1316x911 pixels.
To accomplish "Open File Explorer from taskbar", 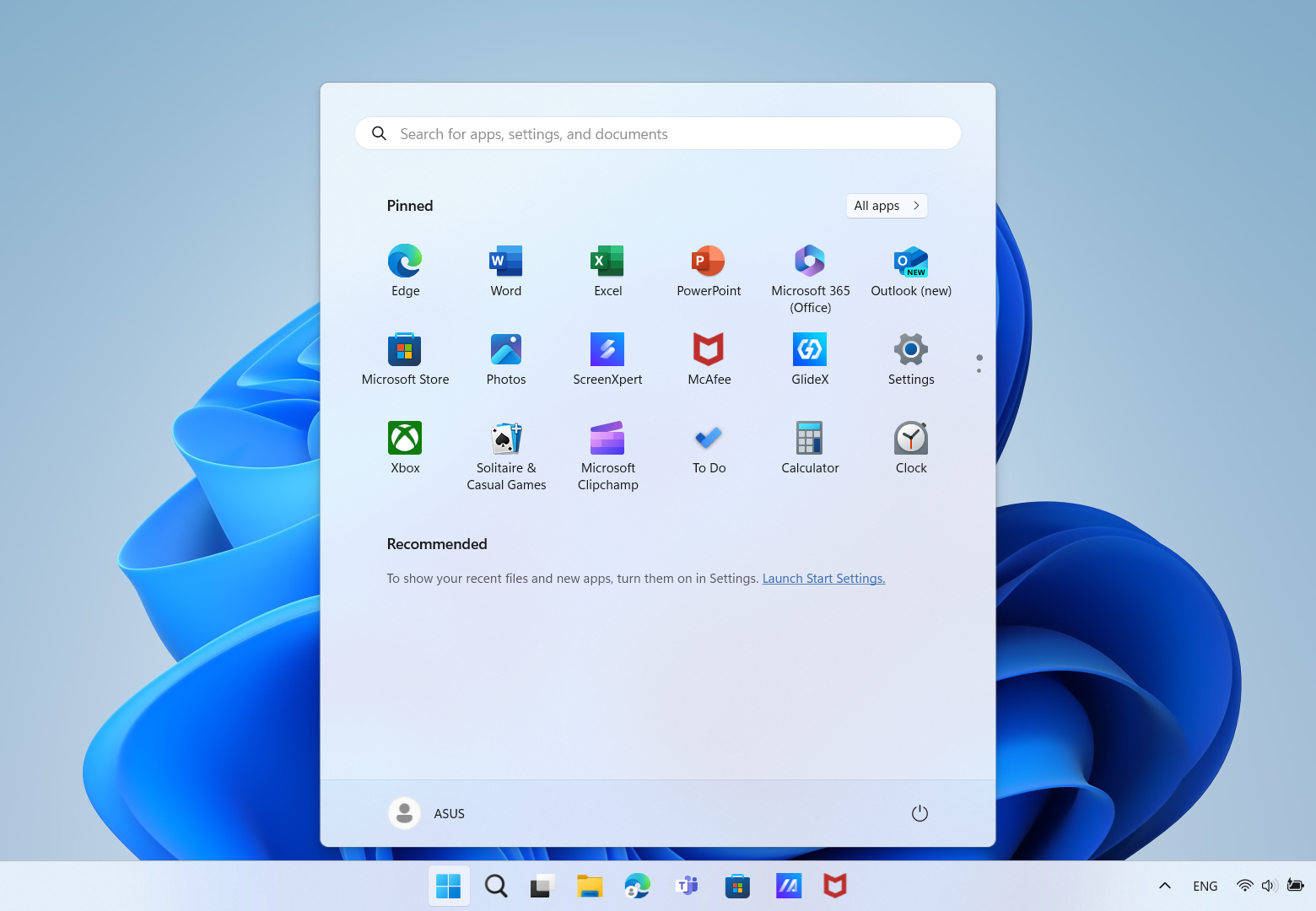I will pos(590,886).
